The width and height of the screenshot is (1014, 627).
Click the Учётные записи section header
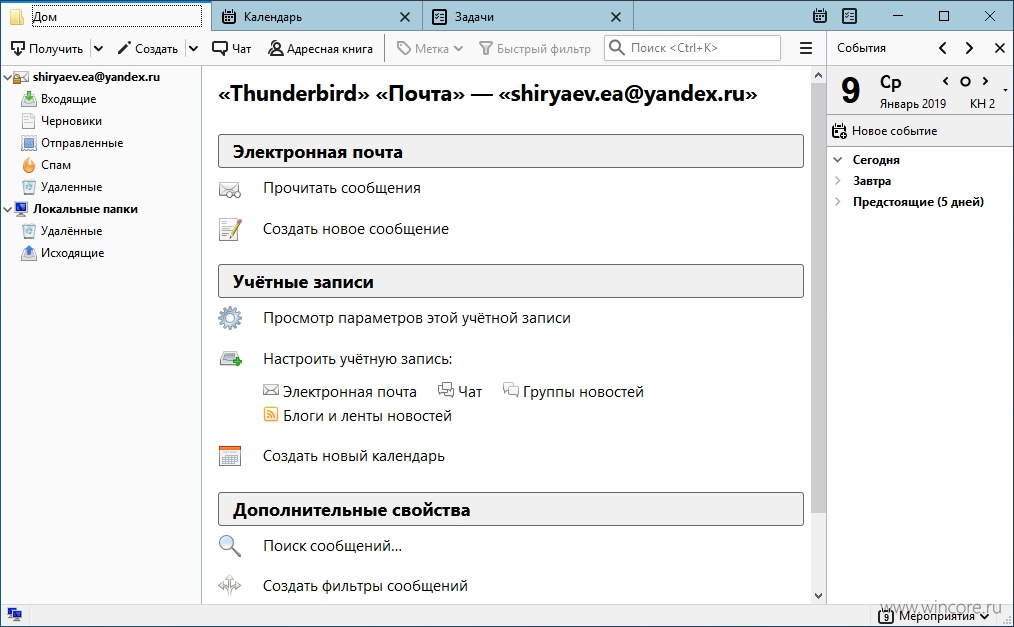pyautogui.click(x=511, y=281)
